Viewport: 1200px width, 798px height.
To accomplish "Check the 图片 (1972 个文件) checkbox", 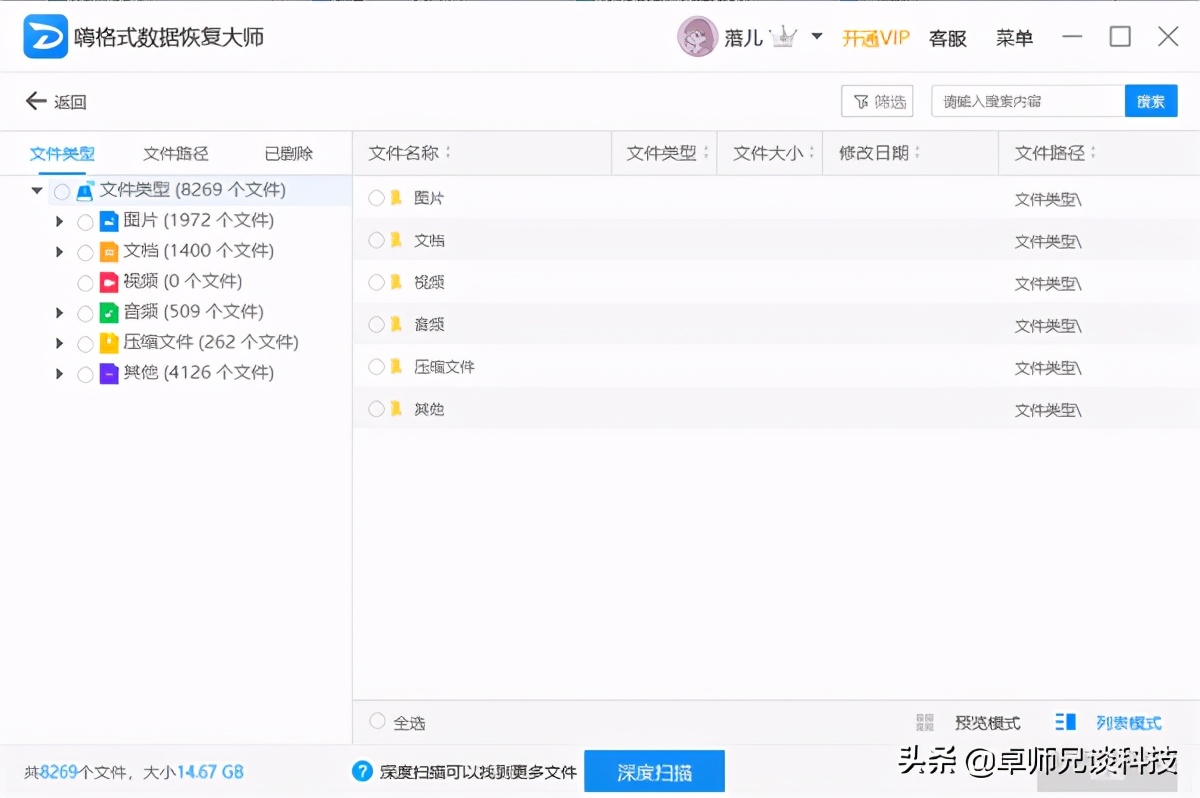I will pos(86,221).
